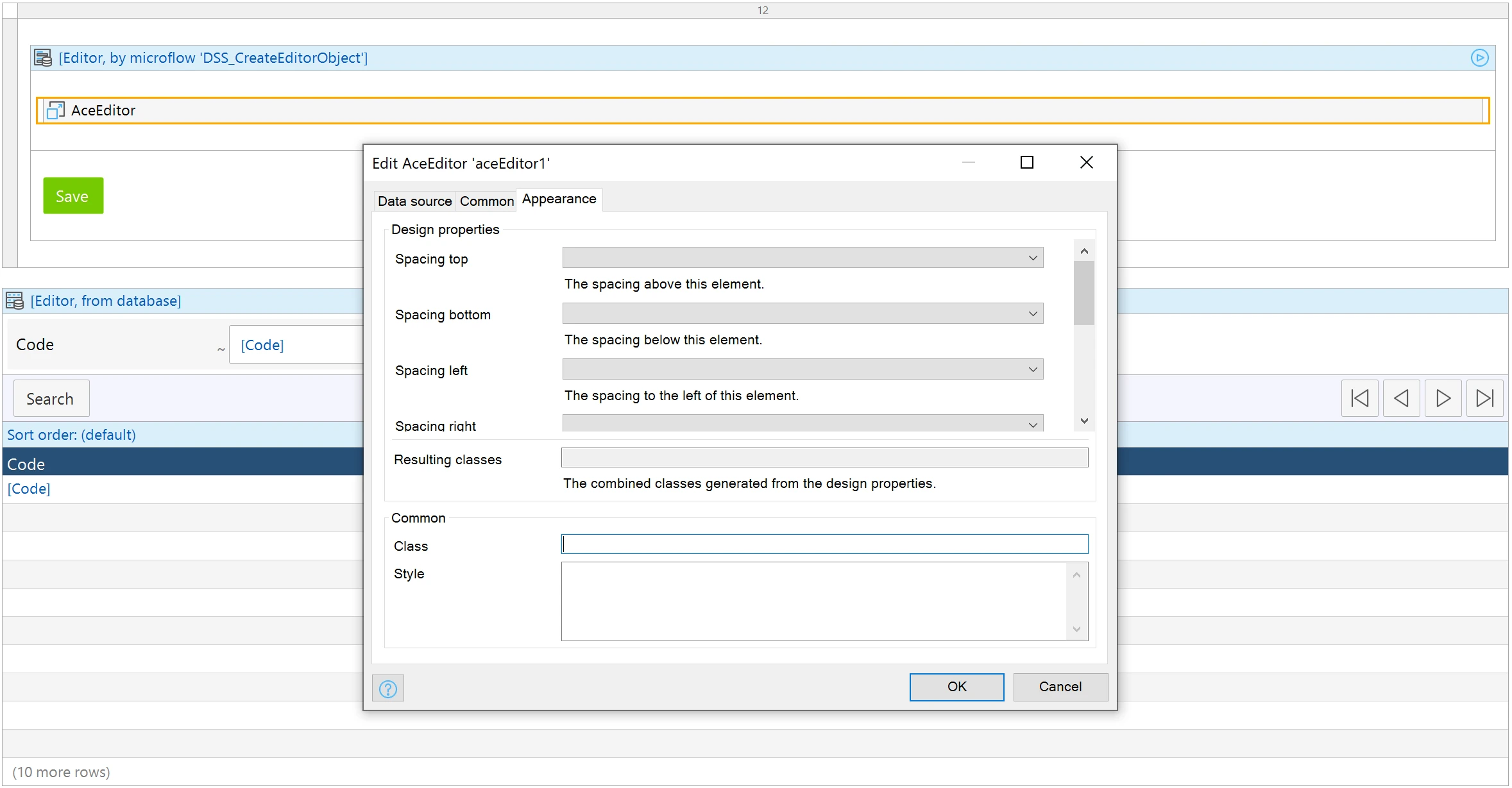Select the Appearance tab
This screenshot has height=788, width=1512.
pyautogui.click(x=559, y=199)
